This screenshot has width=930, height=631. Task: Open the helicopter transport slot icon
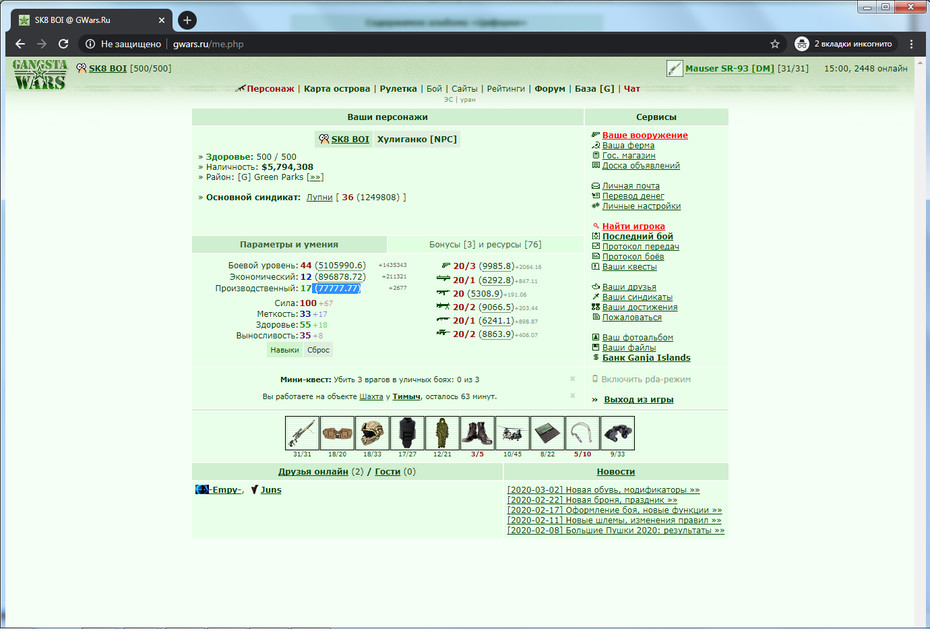click(x=512, y=433)
